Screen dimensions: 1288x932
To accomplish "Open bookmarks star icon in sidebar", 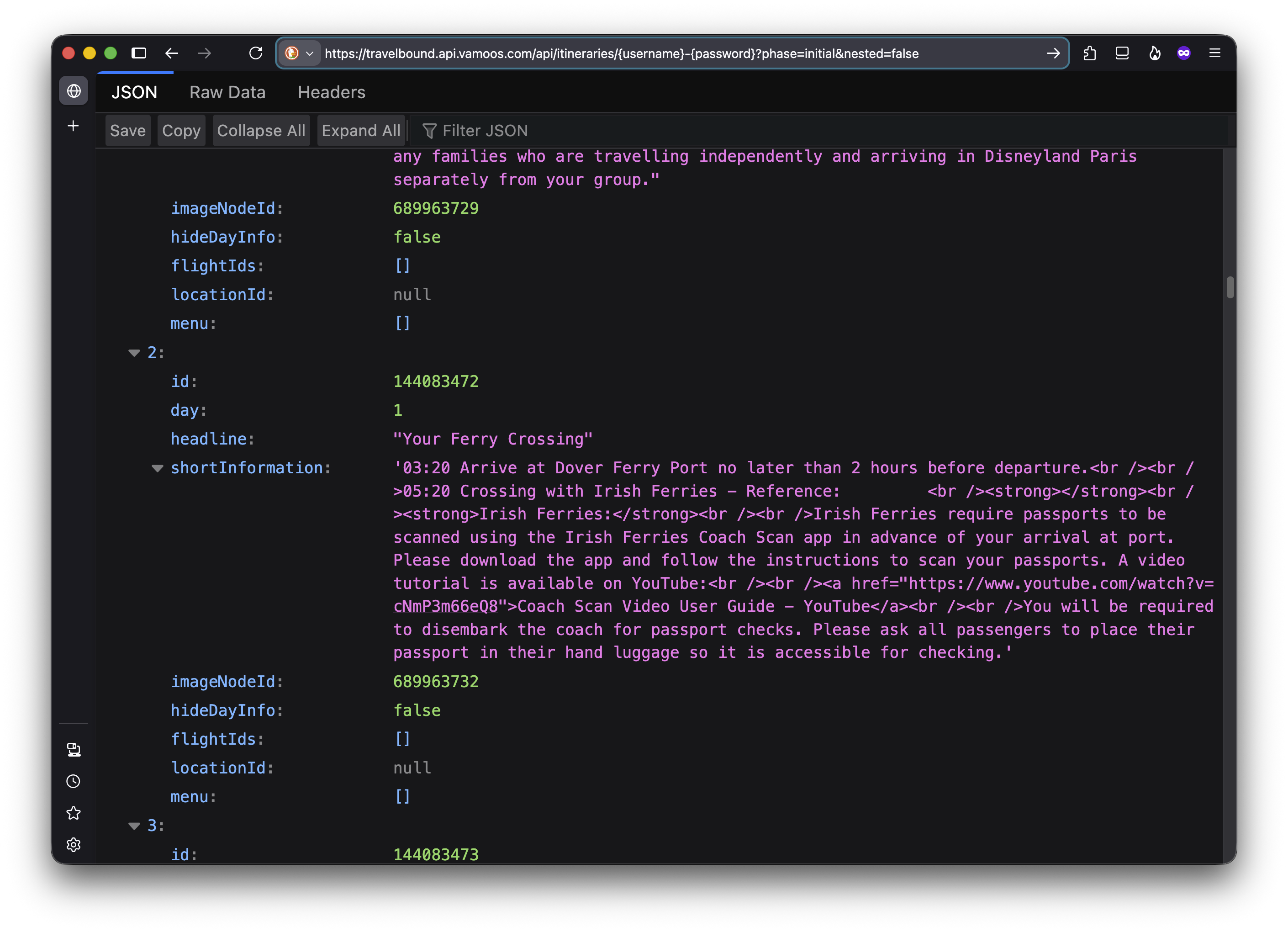I will (73, 813).
